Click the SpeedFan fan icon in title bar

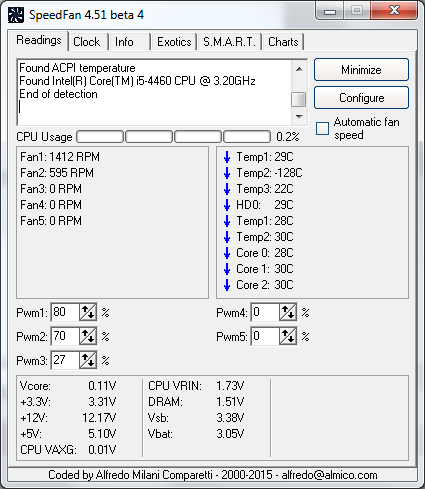16,15
